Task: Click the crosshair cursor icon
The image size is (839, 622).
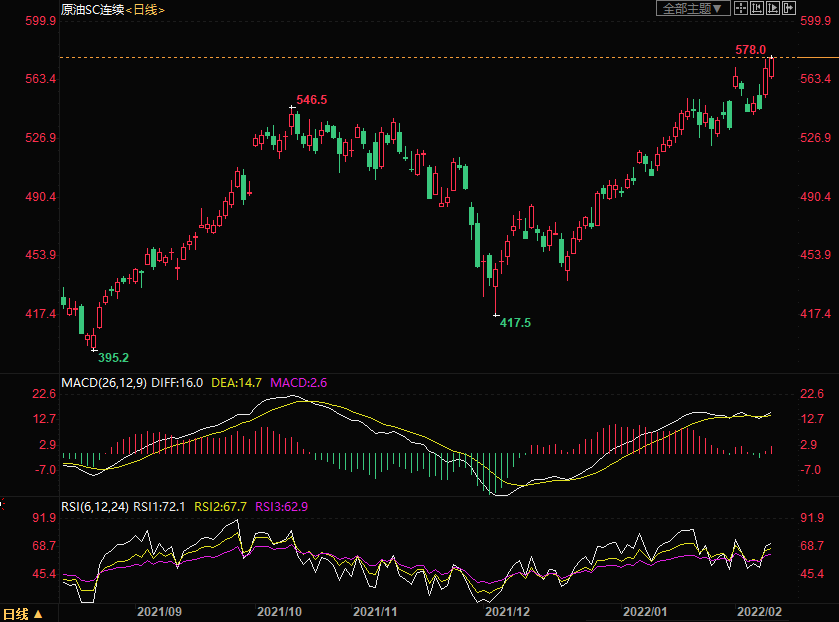Action: tap(740, 9)
